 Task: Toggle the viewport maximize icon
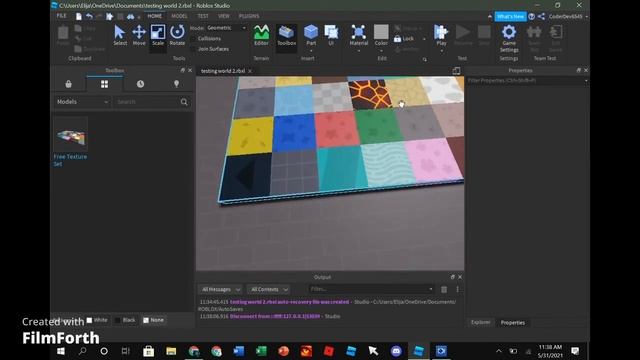[456, 71]
